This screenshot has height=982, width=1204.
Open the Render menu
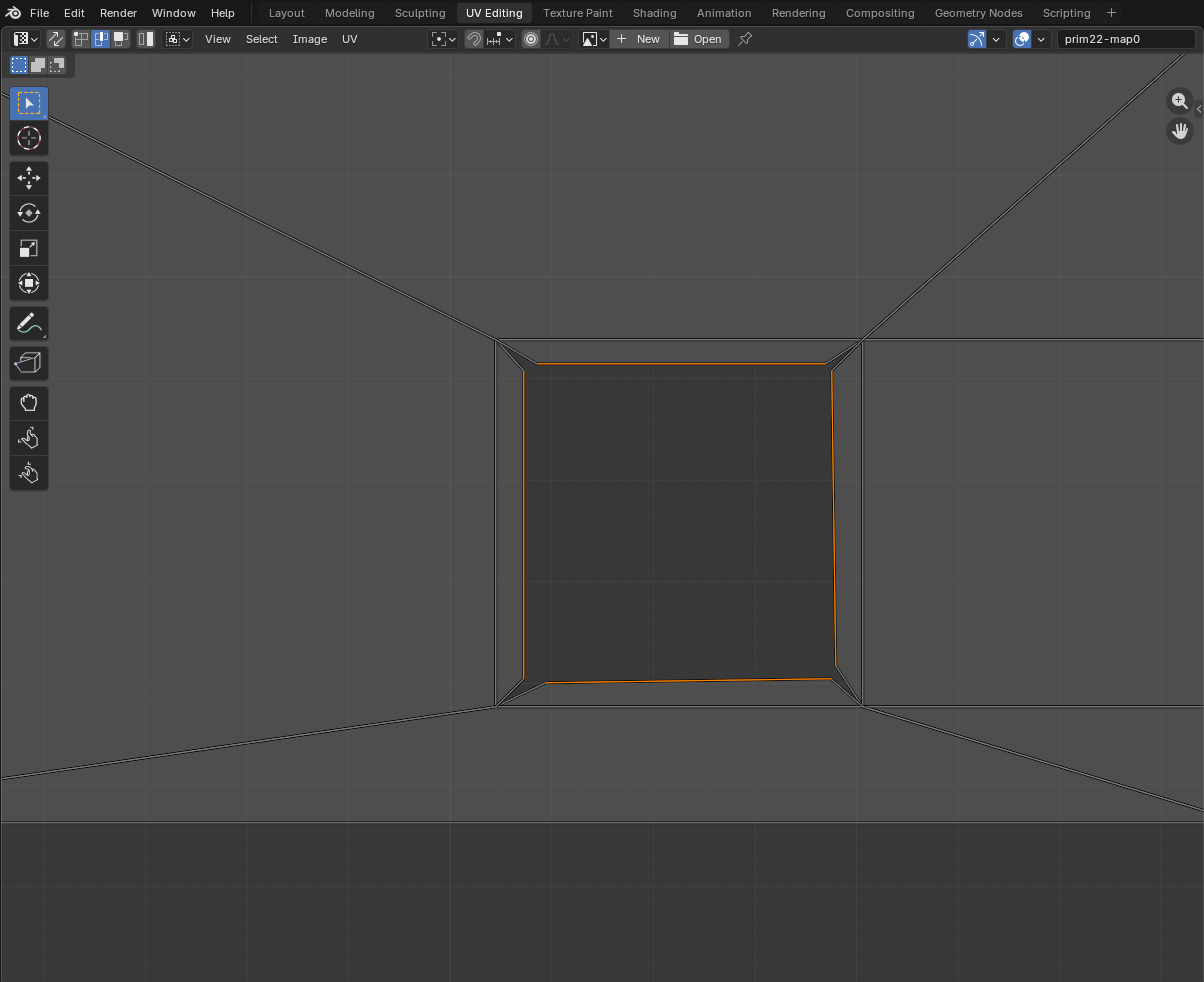pos(118,13)
